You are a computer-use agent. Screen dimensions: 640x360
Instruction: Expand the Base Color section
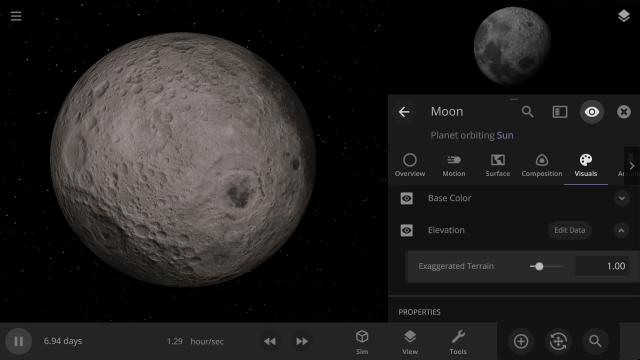click(622, 198)
